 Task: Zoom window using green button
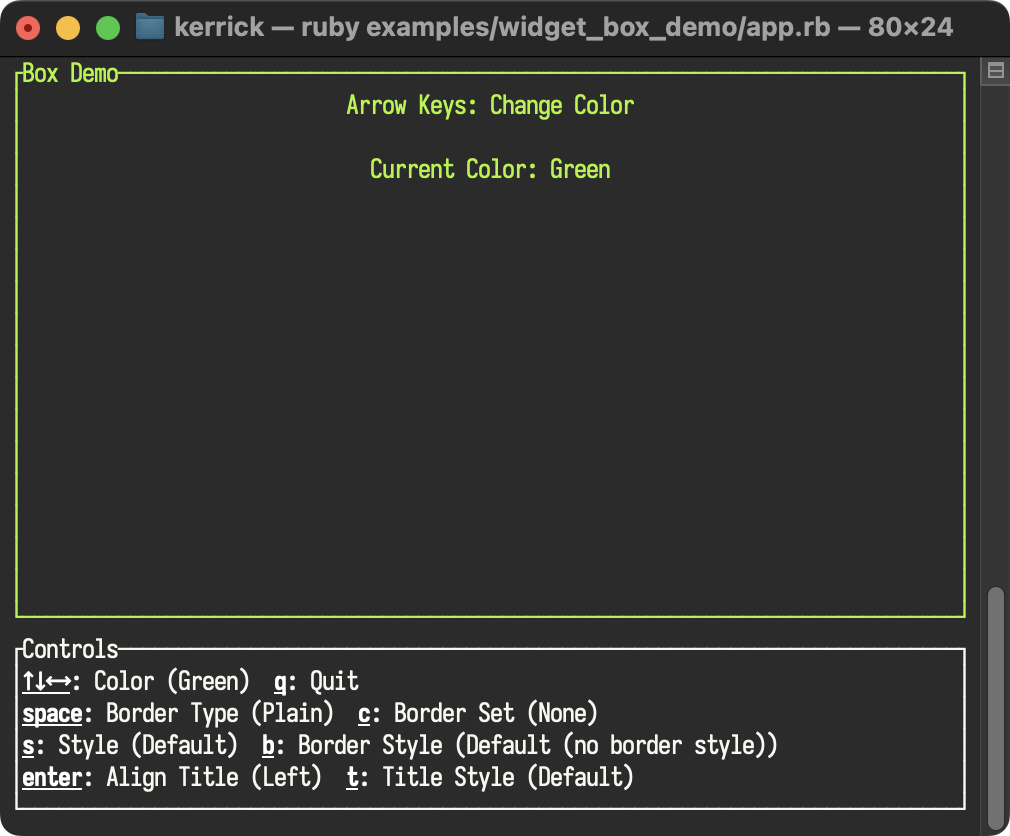click(108, 28)
